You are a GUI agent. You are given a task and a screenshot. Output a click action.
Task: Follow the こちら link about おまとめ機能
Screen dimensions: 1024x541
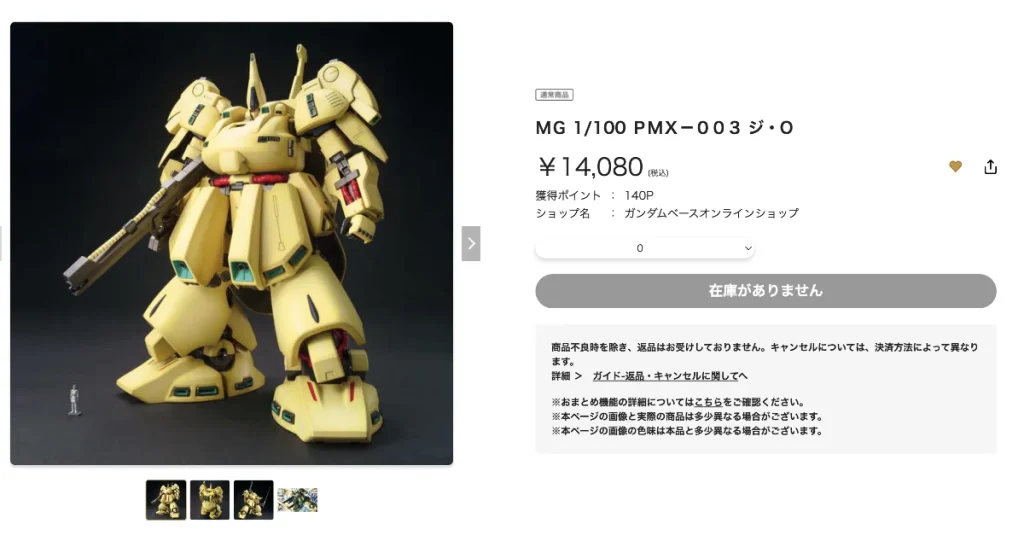click(x=708, y=402)
